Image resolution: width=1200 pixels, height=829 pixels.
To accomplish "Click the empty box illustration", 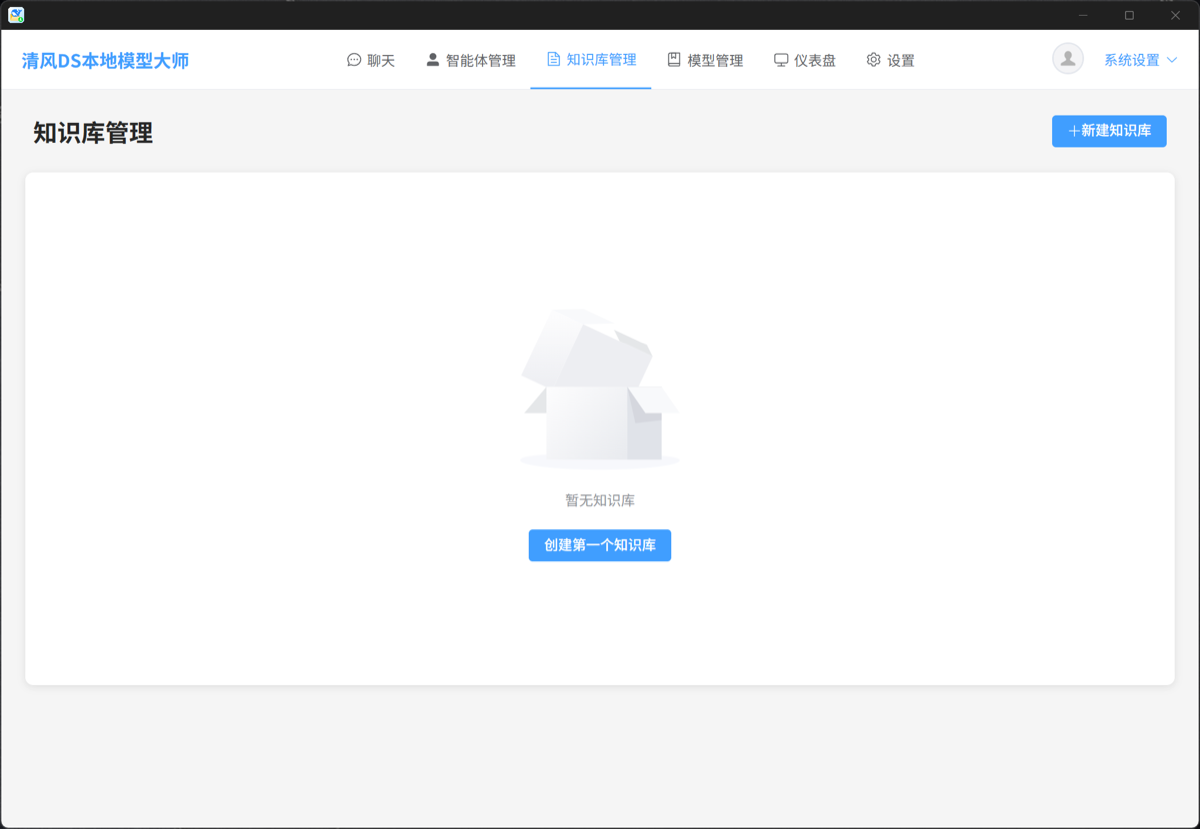I will pos(599,390).
